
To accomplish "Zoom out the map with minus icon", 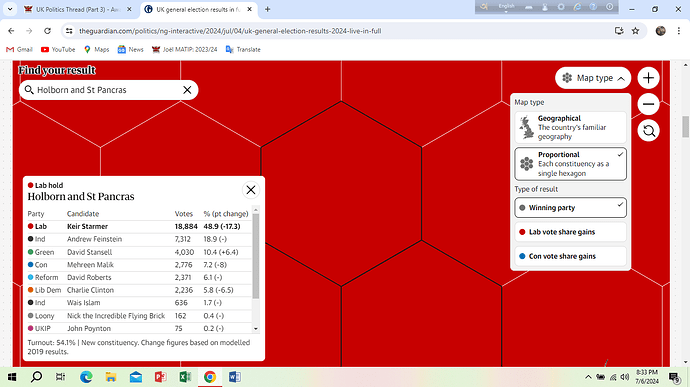I will [x=648, y=104].
